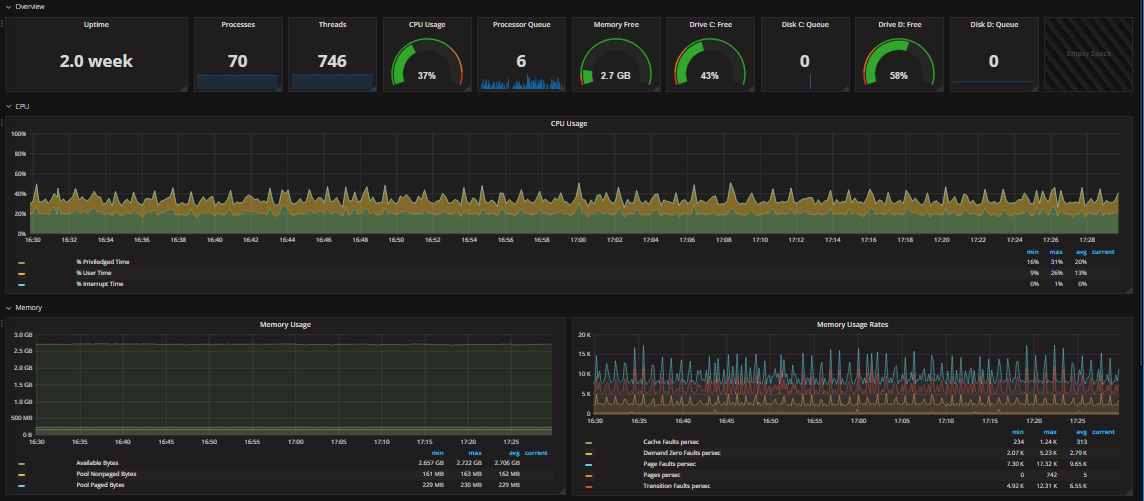Open Pages persec orange color swatch
1144x501 pixels.
[589, 475]
